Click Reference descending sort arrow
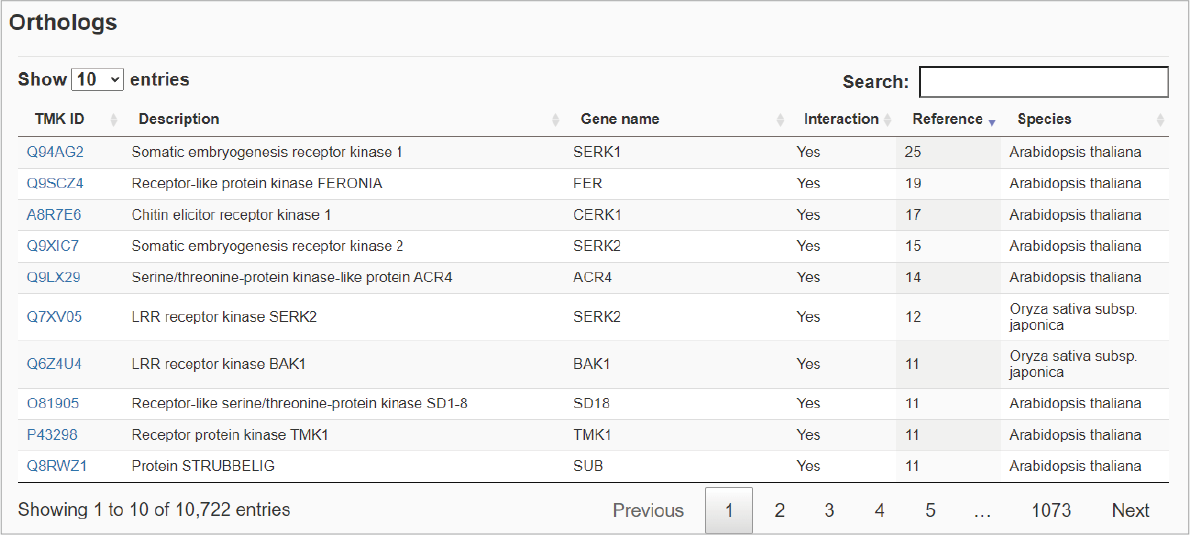Screen dimensions: 1190x535 pos(991,120)
